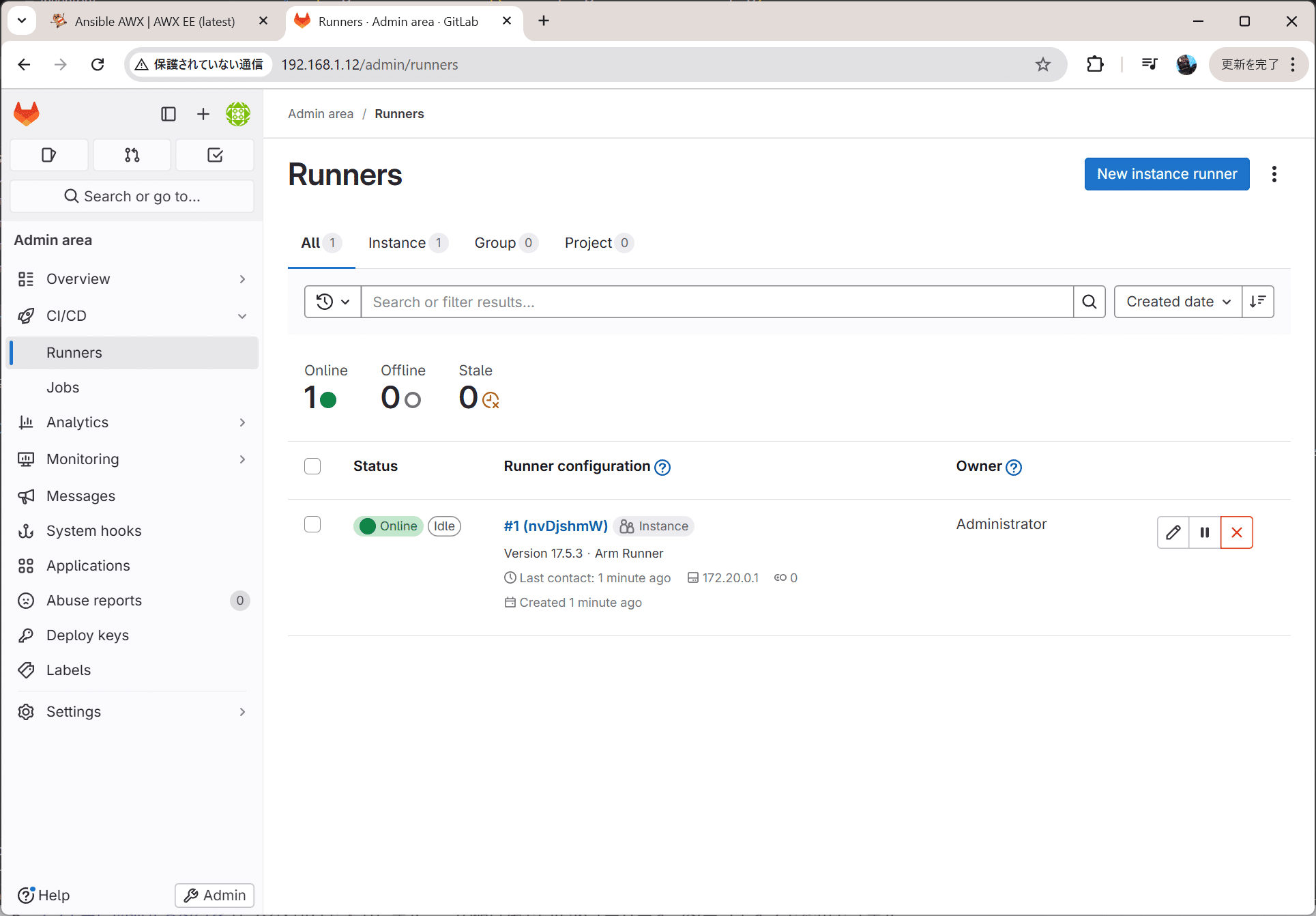Create new item with the plus icon
Image resolution: width=1316 pixels, height=916 pixels.
(203, 114)
